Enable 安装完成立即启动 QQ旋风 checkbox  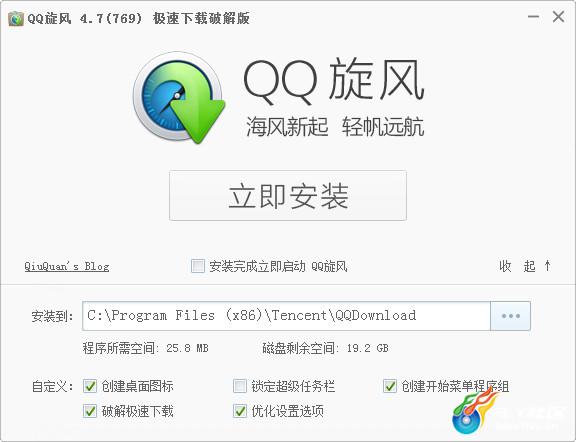click(x=198, y=266)
